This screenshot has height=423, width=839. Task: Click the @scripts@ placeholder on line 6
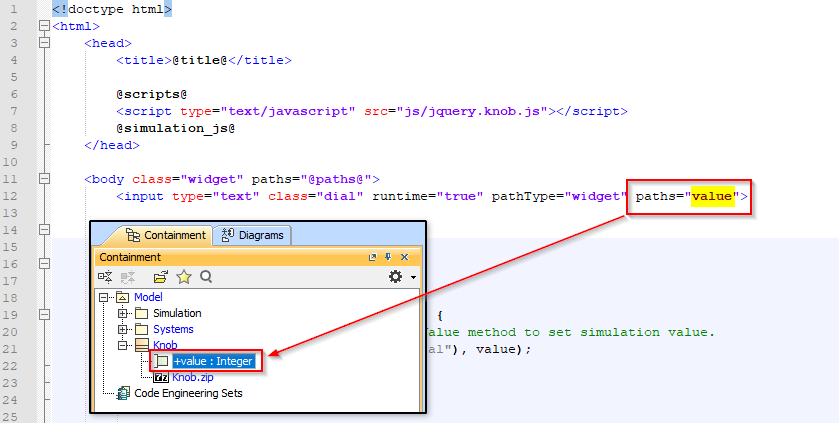pyautogui.click(x=151, y=94)
